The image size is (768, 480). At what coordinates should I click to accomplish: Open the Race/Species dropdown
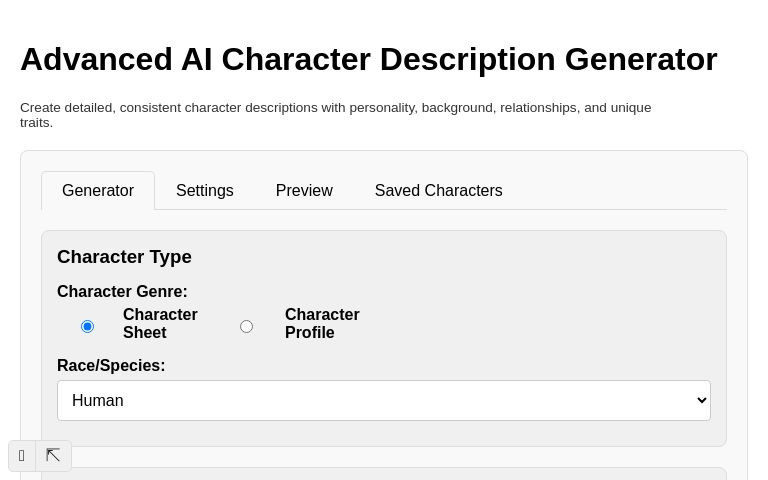(x=383, y=400)
